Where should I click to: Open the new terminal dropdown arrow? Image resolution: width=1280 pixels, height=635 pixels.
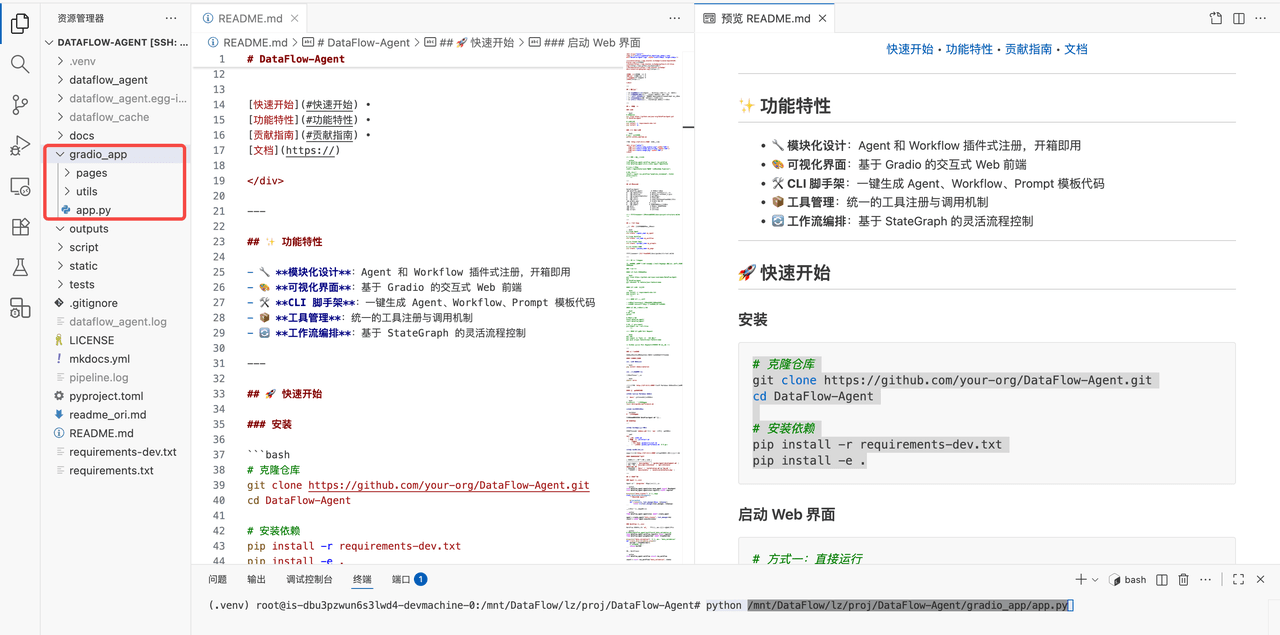pos(1094,579)
